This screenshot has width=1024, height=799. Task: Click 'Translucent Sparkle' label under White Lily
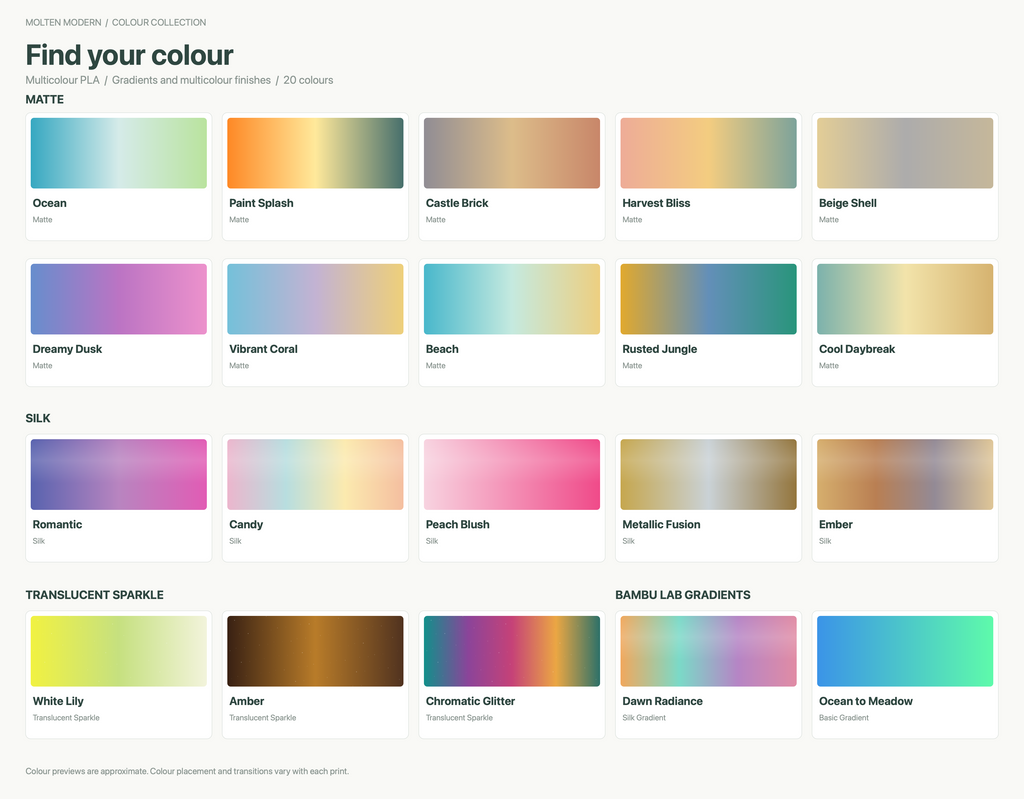(x=66, y=718)
